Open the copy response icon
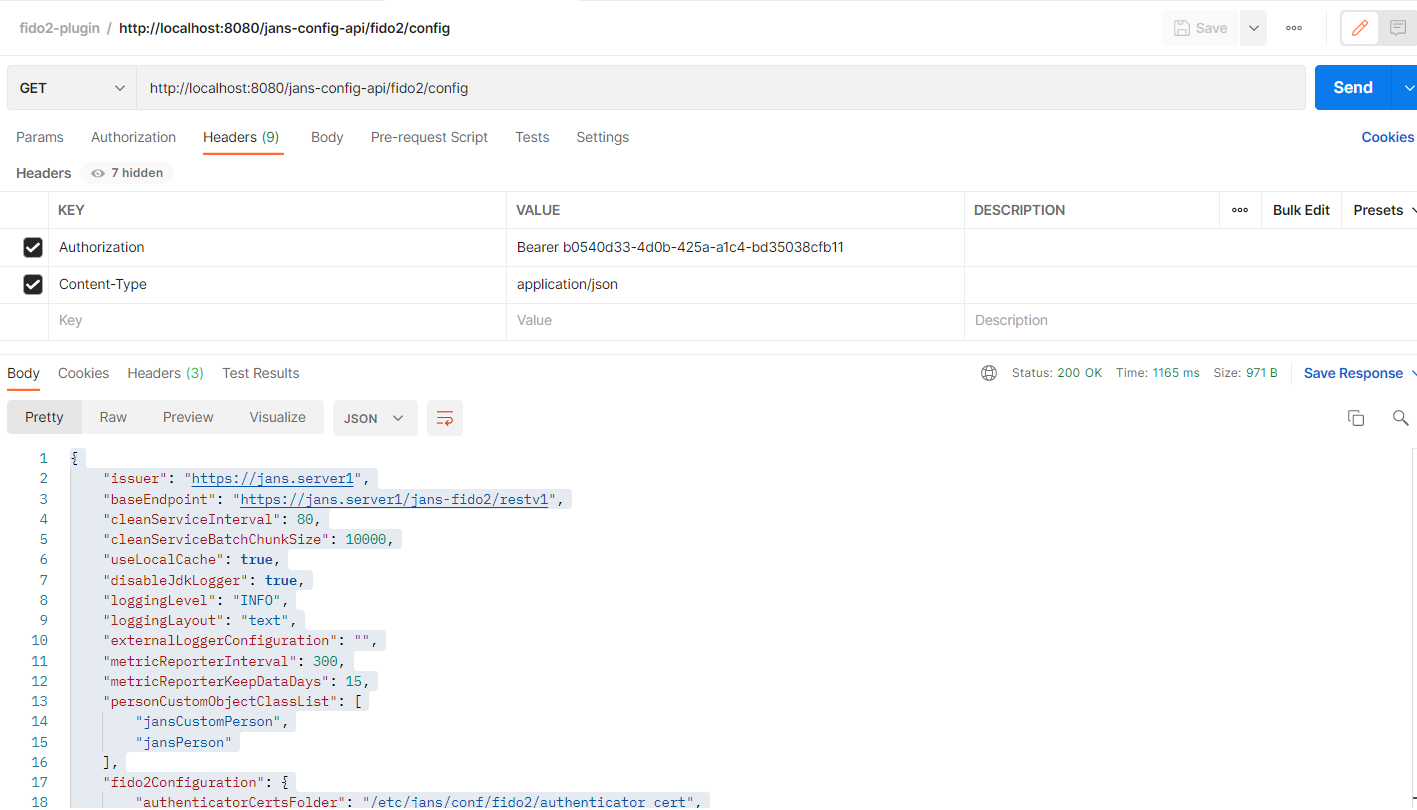 coord(1356,417)
